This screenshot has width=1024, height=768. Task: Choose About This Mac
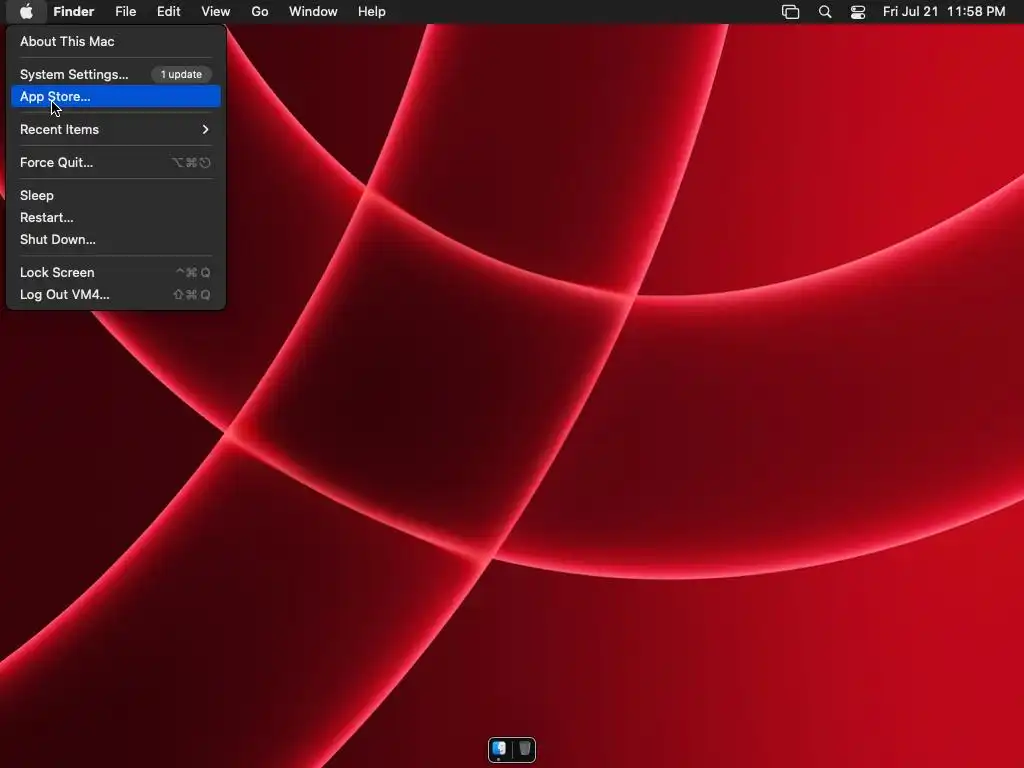coord(116,41)
